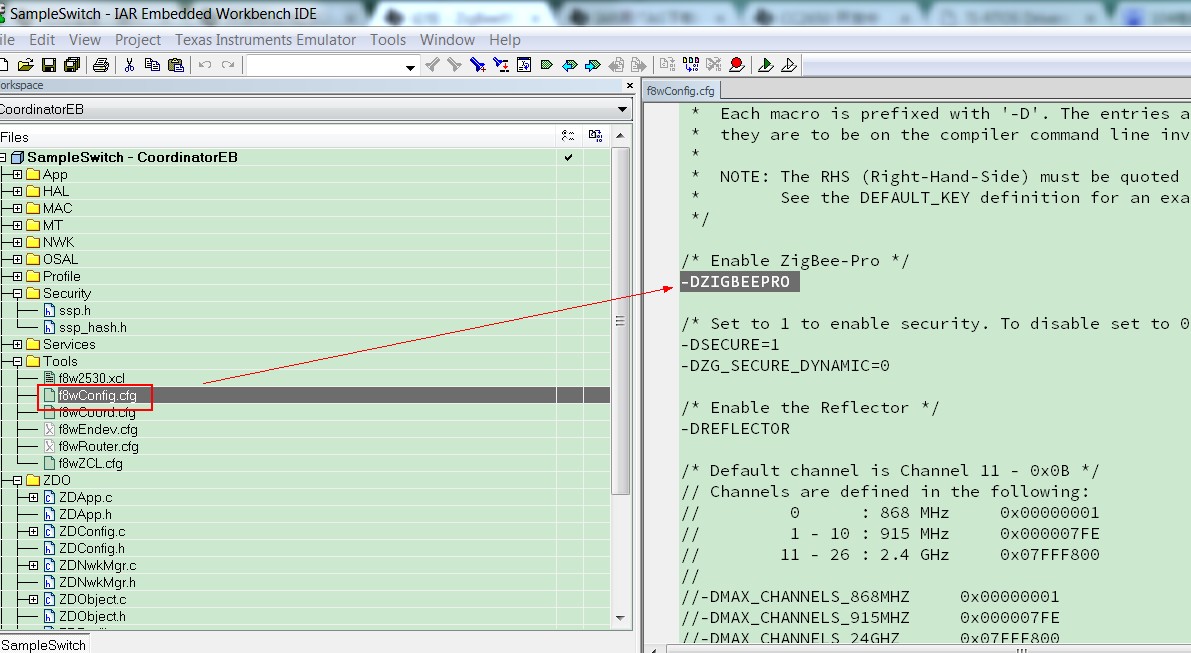Select the SampleSwitch workspace tab
Screen dimensions: 1191x653
[43, 645]
